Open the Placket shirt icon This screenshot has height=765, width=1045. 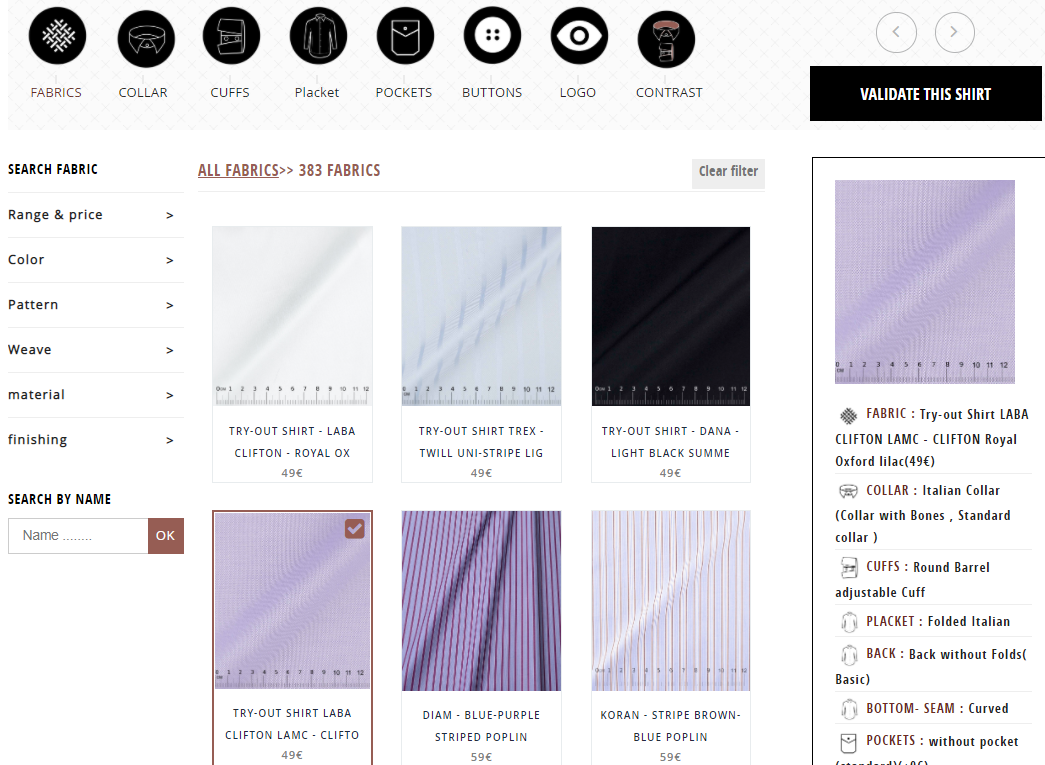(319, 35)
